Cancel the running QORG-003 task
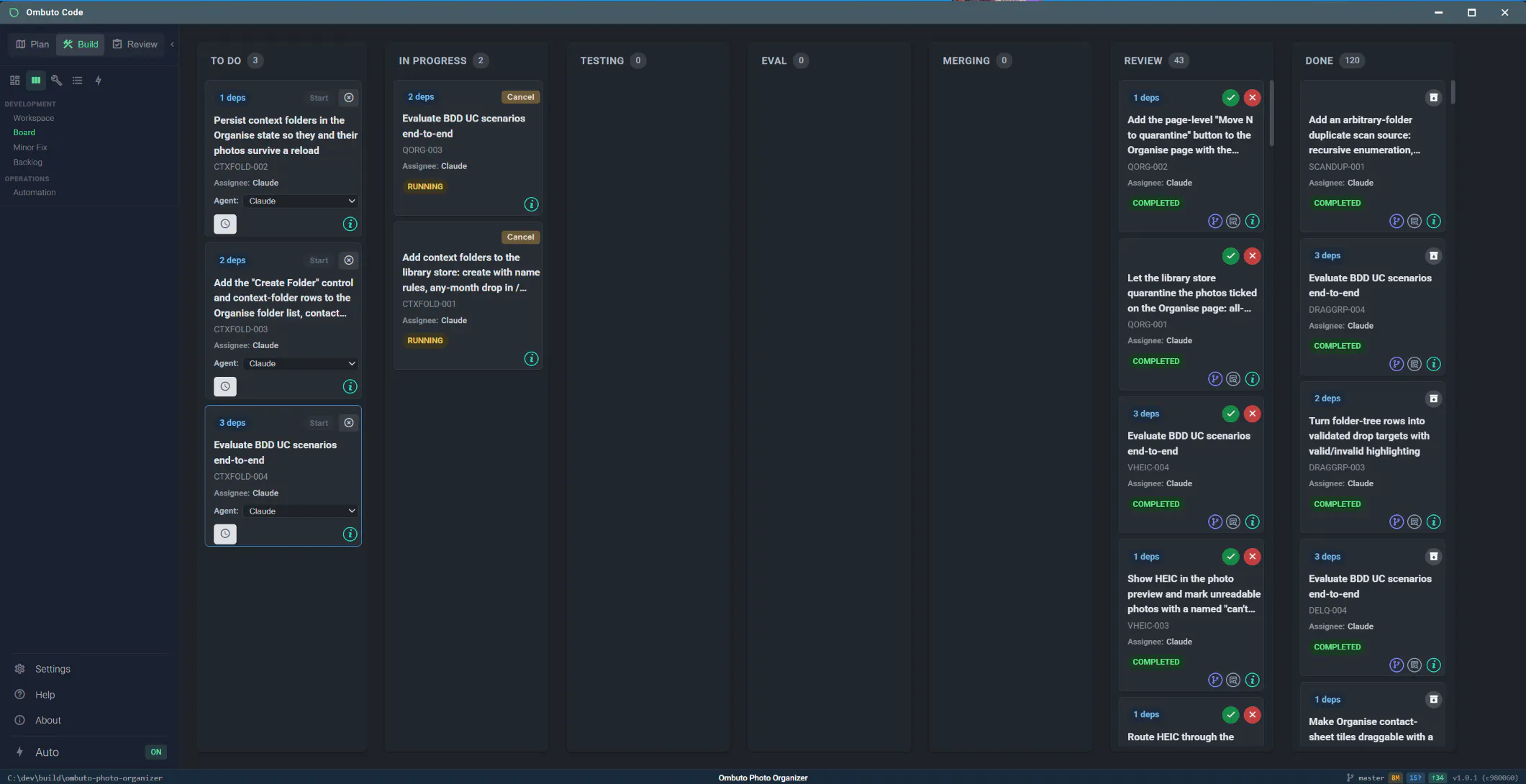 pyautogui.click(x=520, y=97)
